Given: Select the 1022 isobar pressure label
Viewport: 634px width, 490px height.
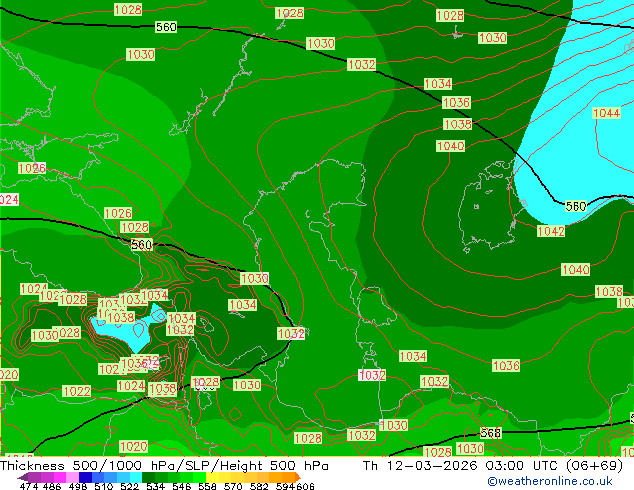Looking at the screenshot, I should point(77,391).
